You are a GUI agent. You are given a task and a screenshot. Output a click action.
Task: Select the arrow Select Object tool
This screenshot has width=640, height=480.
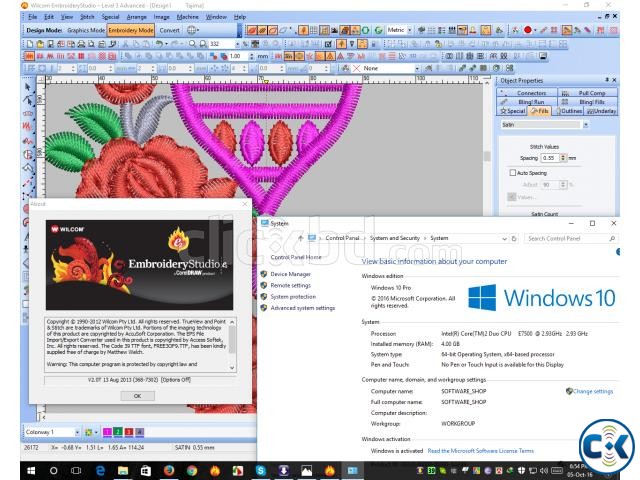(28, 87)
